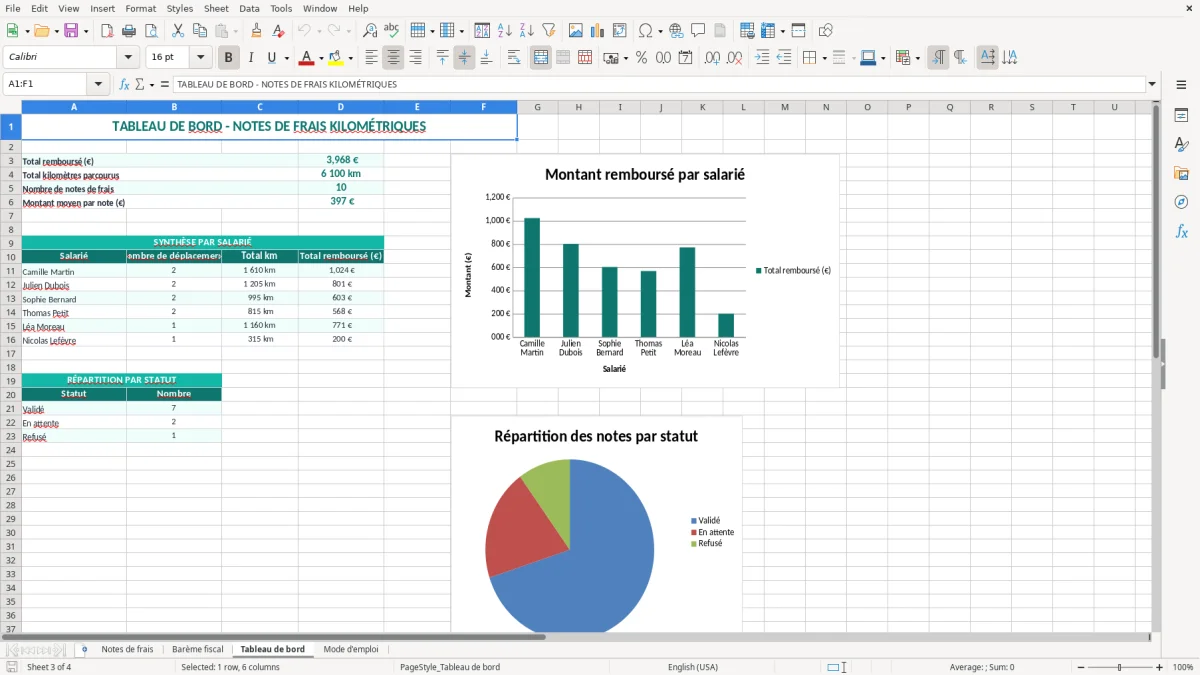Switch to Barème fiscal sheet tab
Viewport: 1200px width, 675px height.
[198, 649]
